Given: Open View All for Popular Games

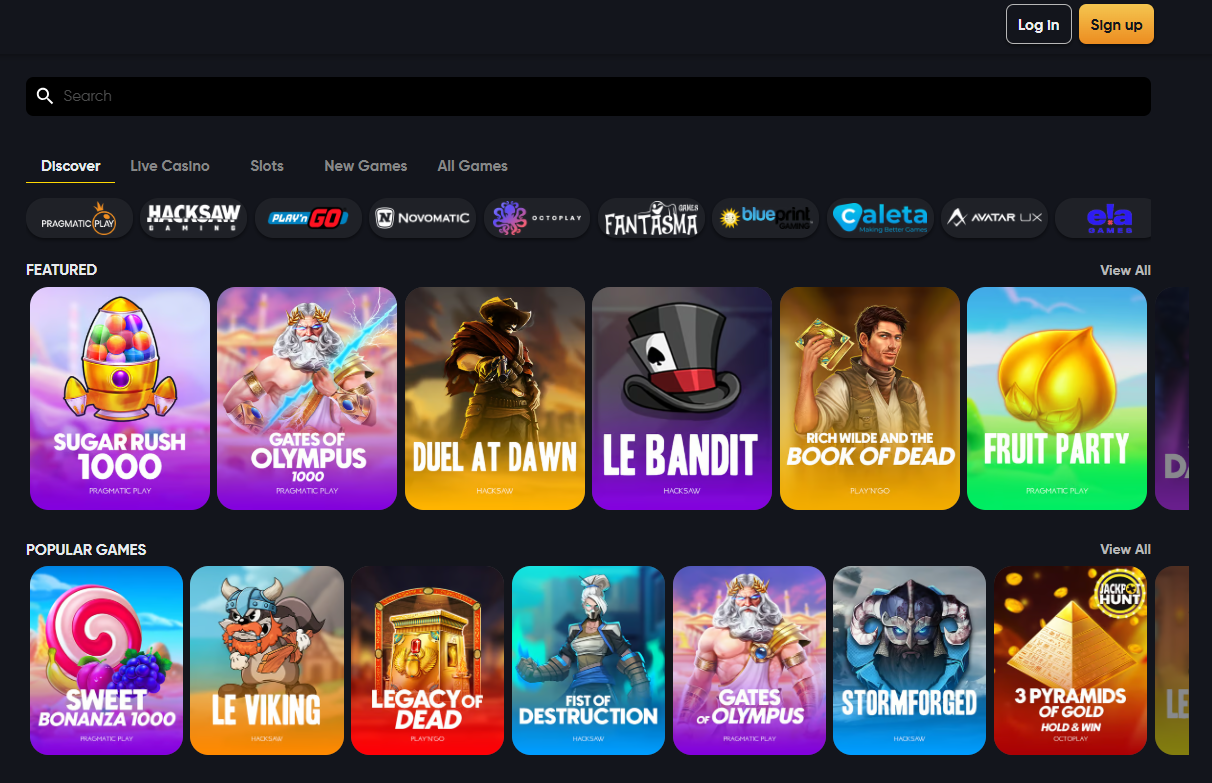Looking at the screenshot, I should tap(1125, 549).
